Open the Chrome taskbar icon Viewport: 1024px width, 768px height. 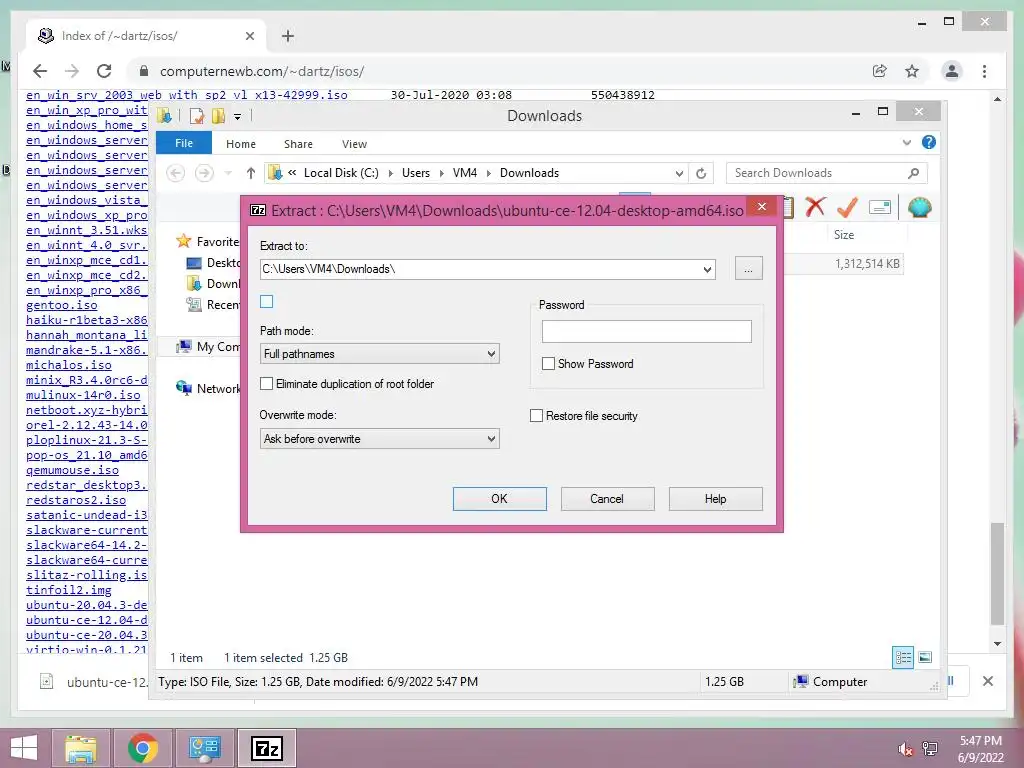coord(143,748)
